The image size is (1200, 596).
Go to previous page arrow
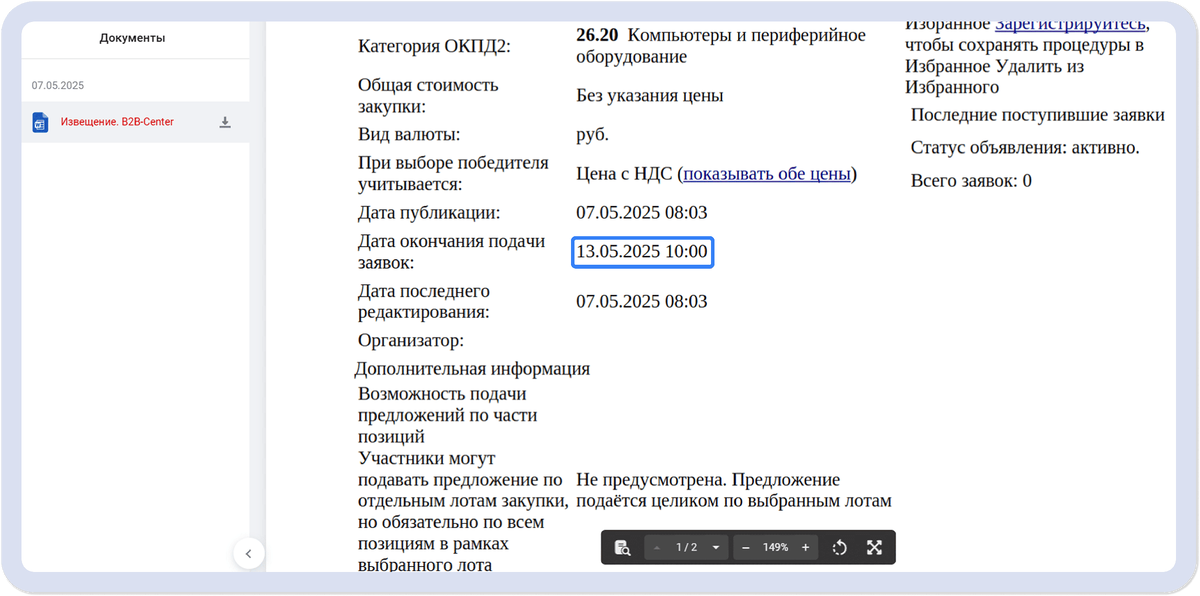tap(657, 547)
